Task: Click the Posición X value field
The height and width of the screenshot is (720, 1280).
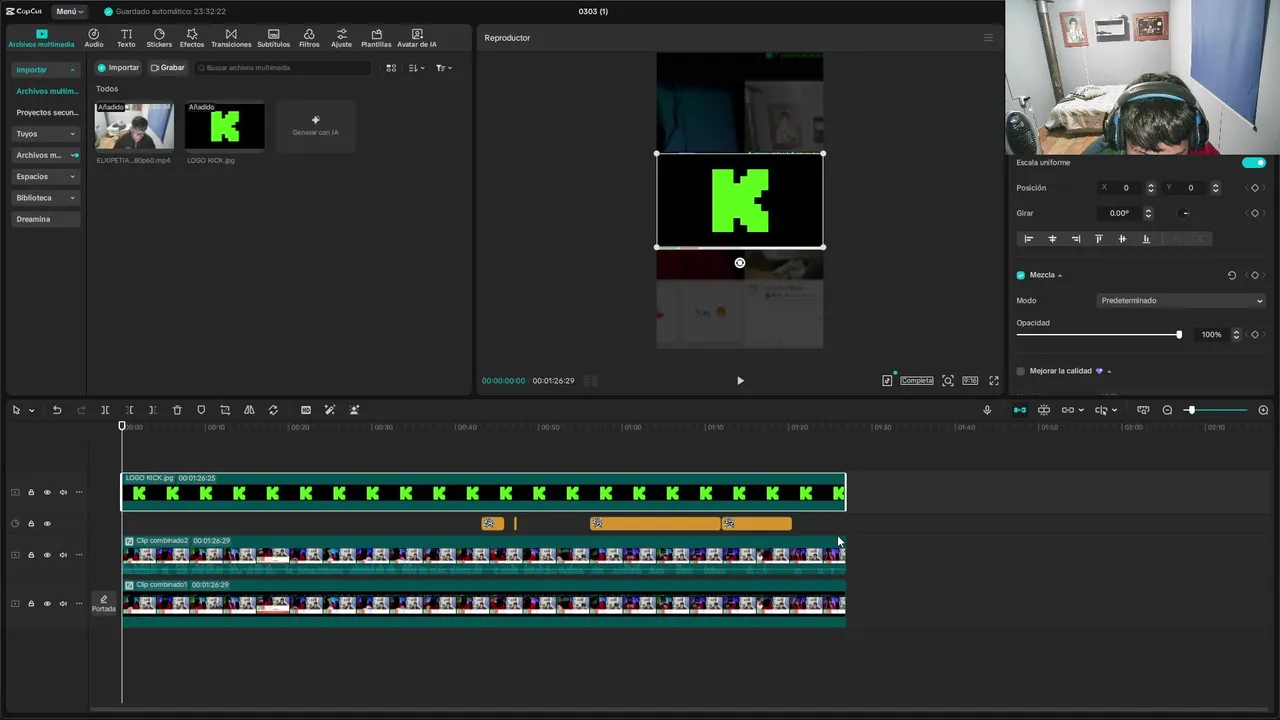Action: click(1126, 188)
